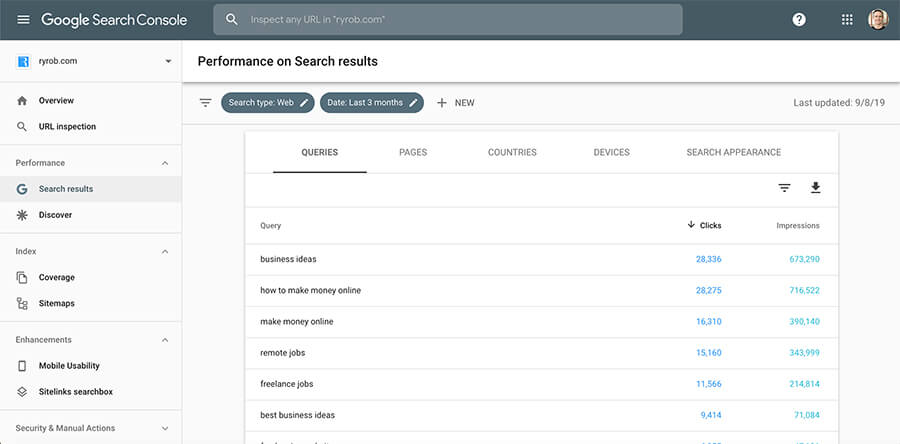The width and height of the screenshot is (900, 444).
Task: Select the 'make money online' query row
Action: click(x=541, y=322)
